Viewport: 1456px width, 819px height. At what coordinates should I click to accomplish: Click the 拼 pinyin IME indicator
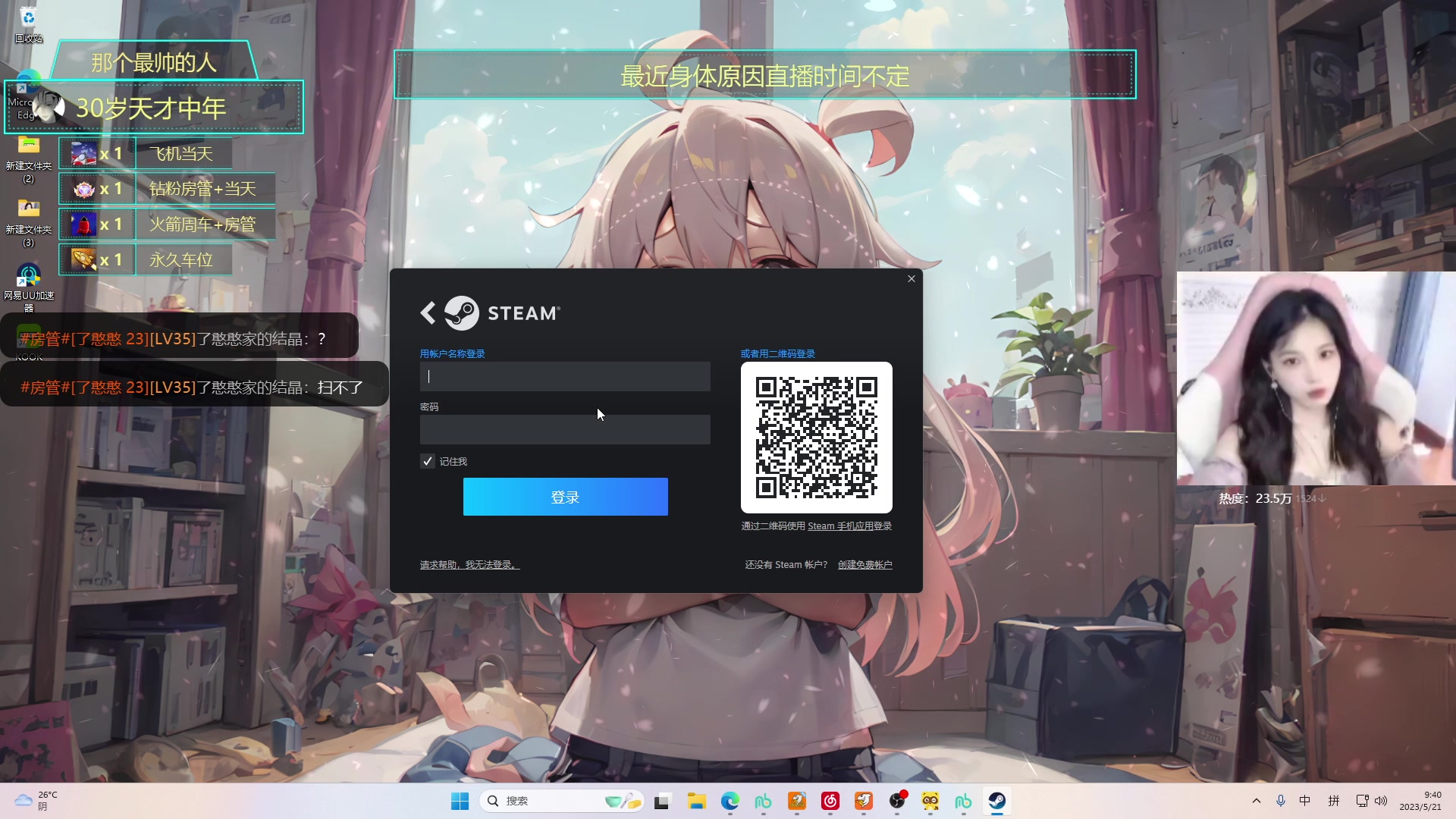[1334, 801]
